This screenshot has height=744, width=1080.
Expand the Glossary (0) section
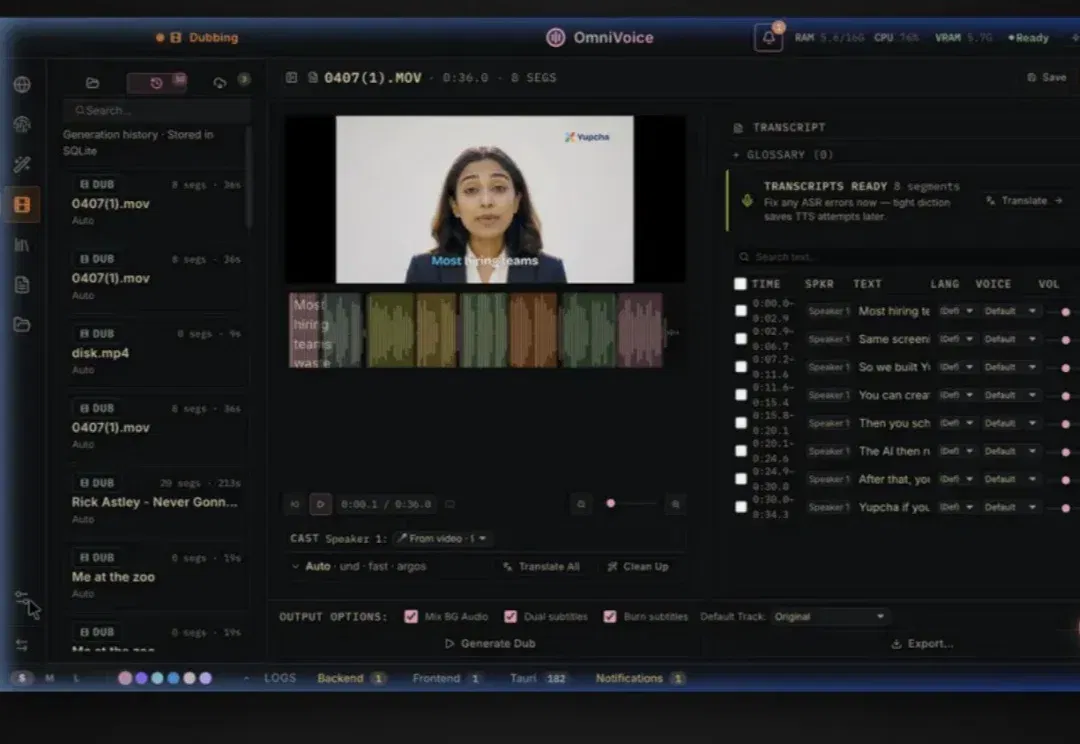[782, 155]
